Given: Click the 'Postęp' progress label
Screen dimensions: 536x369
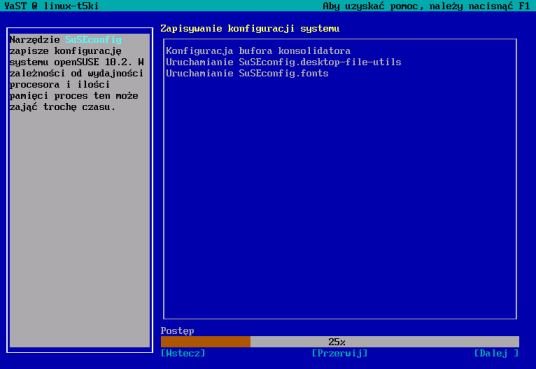Looking at the screenshot, I should tap(177, 331).
